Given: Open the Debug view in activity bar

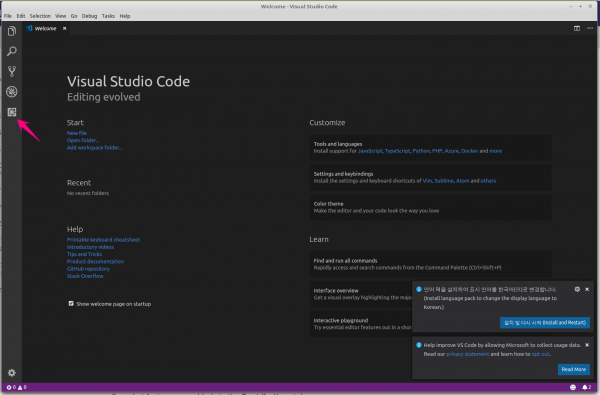Looking at the screenshot, I should 12,91.
